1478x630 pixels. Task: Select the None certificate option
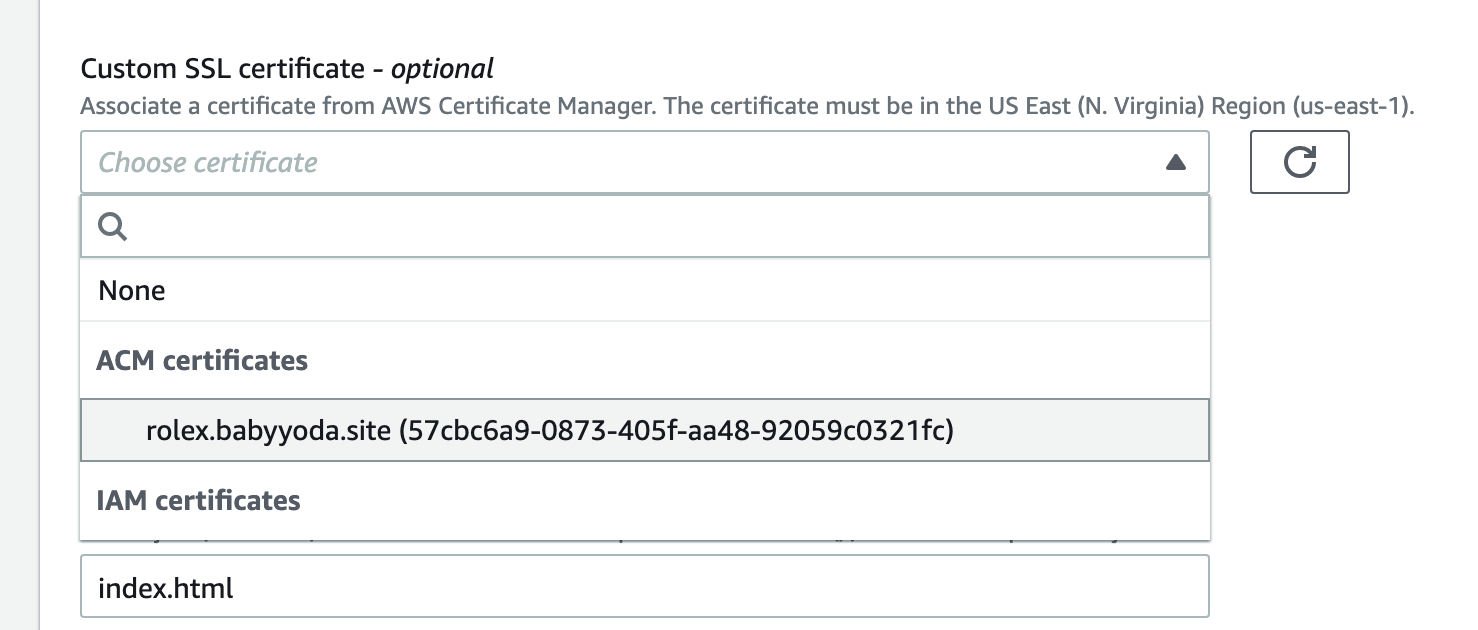(645, 291)
